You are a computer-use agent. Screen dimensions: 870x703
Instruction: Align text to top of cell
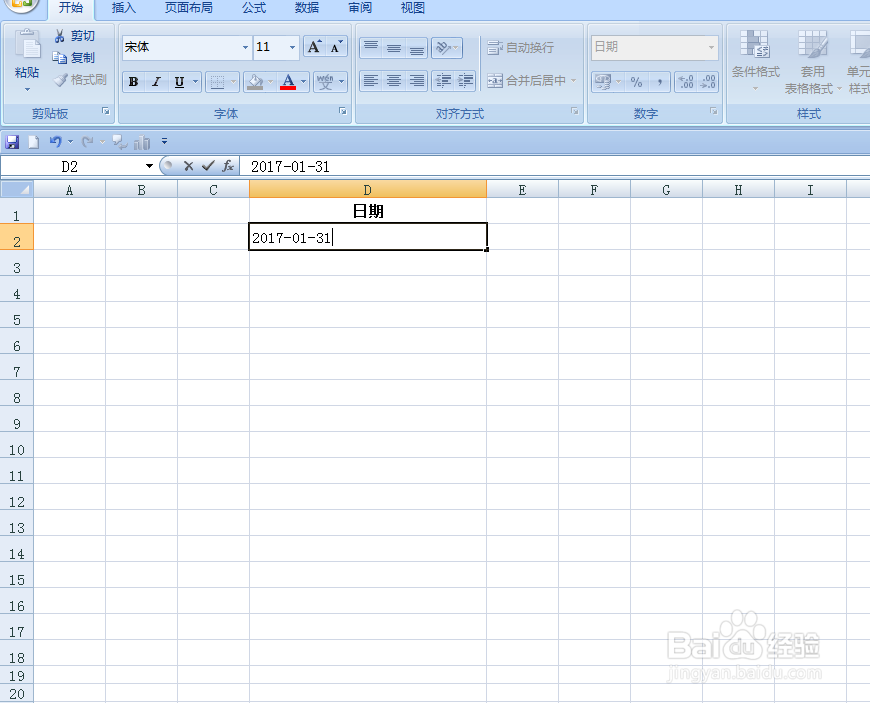[x=371, y=48]
